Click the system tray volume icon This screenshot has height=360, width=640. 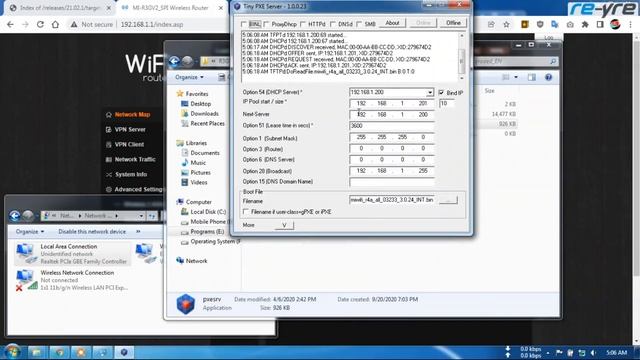pyautogui.click(x=593, y=353)
